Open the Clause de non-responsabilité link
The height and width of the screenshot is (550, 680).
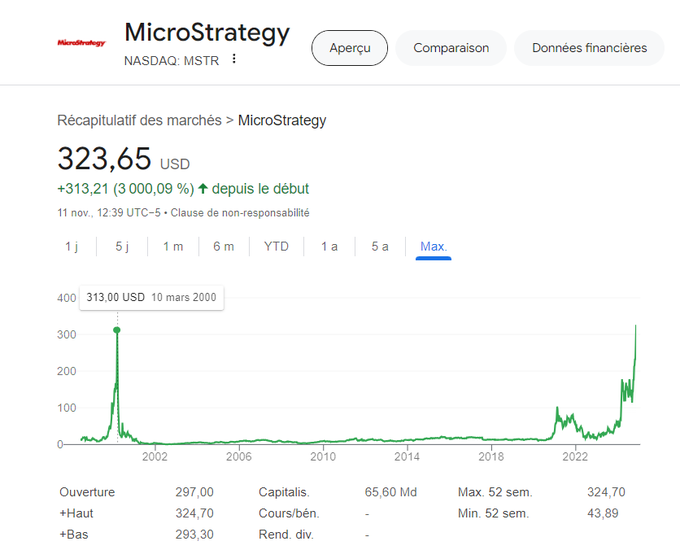(x=240, y=213)
